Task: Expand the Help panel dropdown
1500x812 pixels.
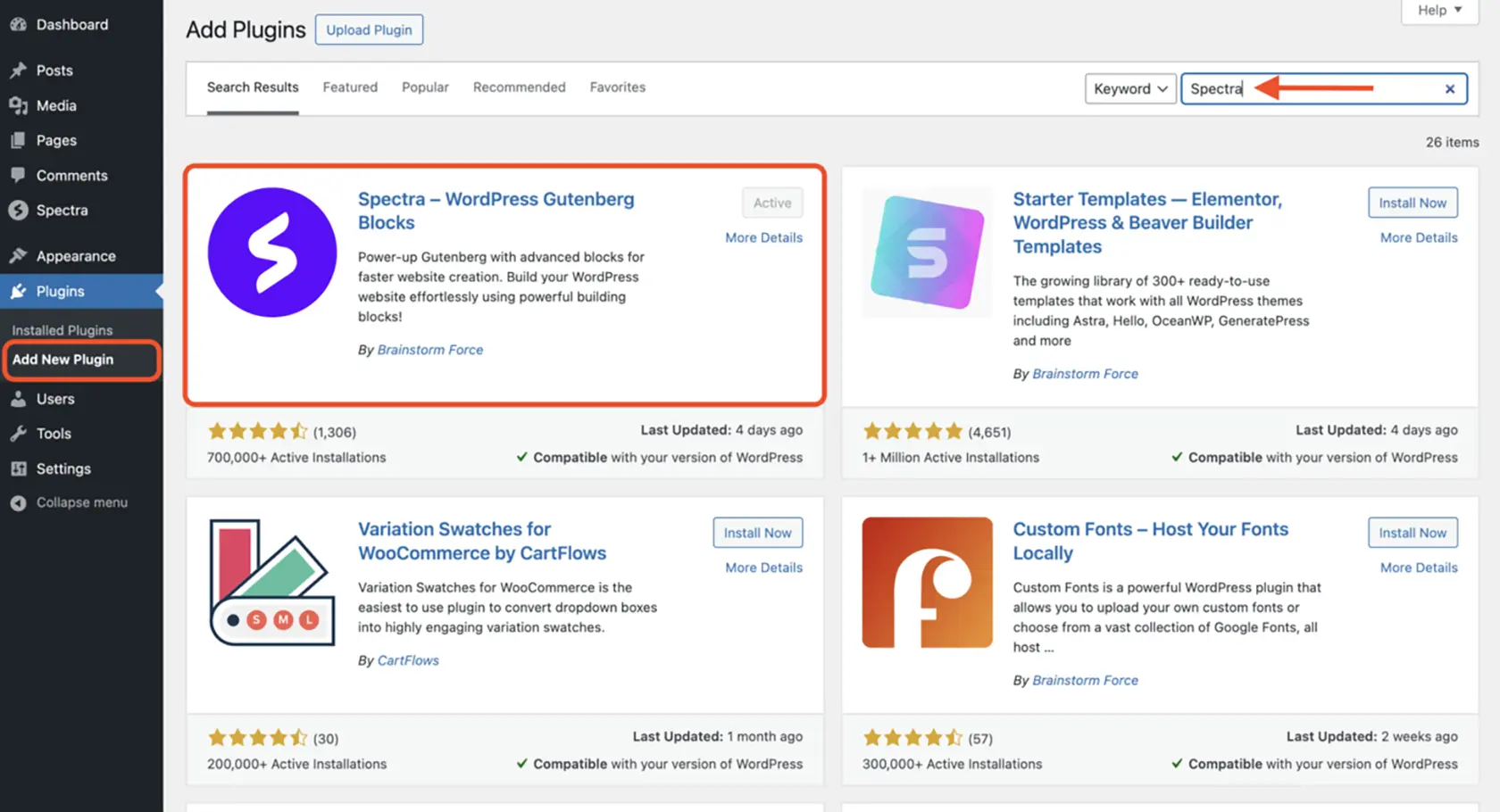Action: [1439, 11]
